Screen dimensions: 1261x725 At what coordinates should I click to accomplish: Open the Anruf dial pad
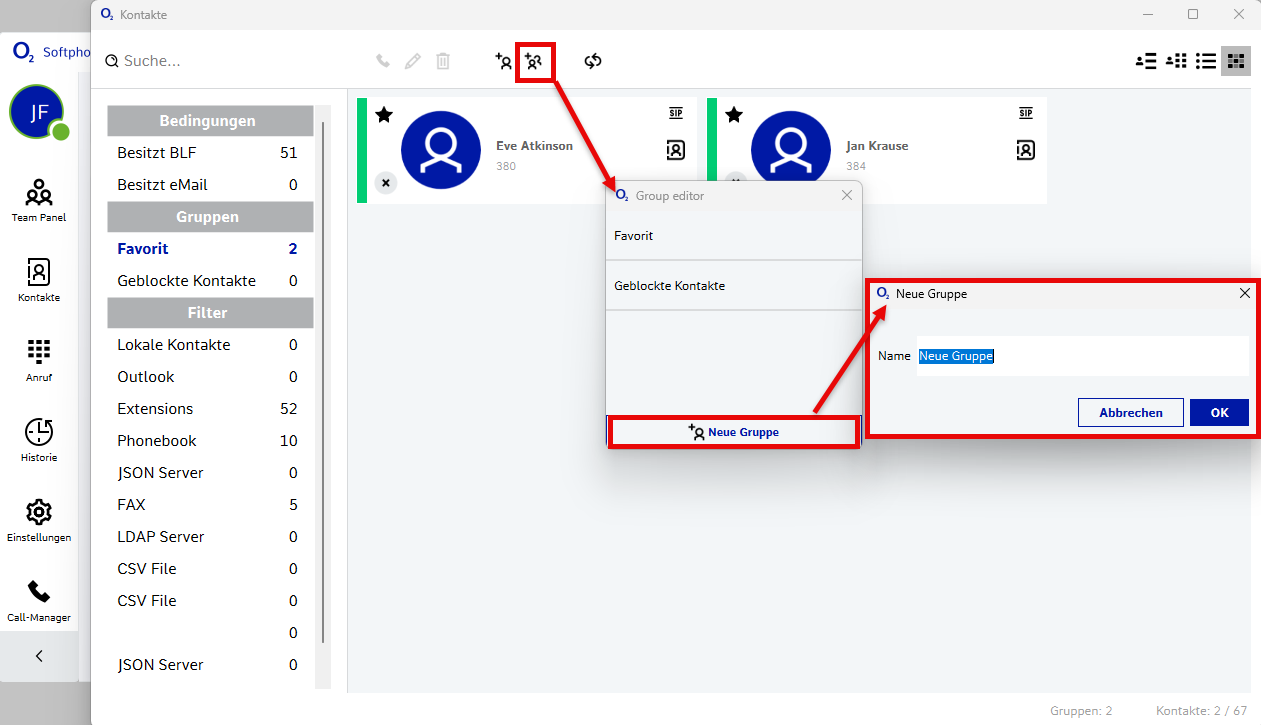[x=39, y=360]
